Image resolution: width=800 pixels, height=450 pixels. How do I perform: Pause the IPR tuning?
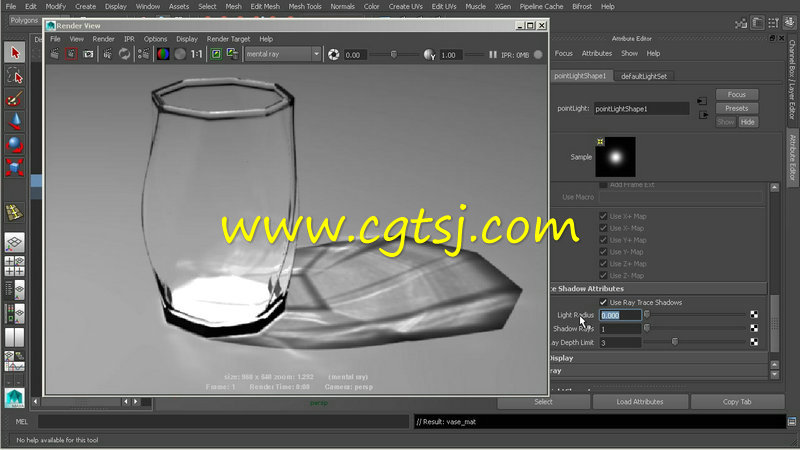[492, 55]
